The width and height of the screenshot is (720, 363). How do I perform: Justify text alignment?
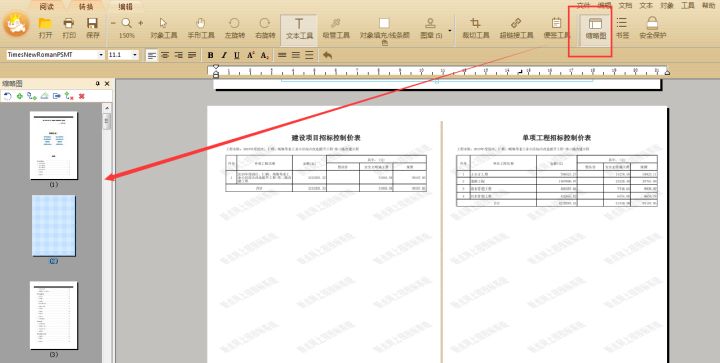192,55
